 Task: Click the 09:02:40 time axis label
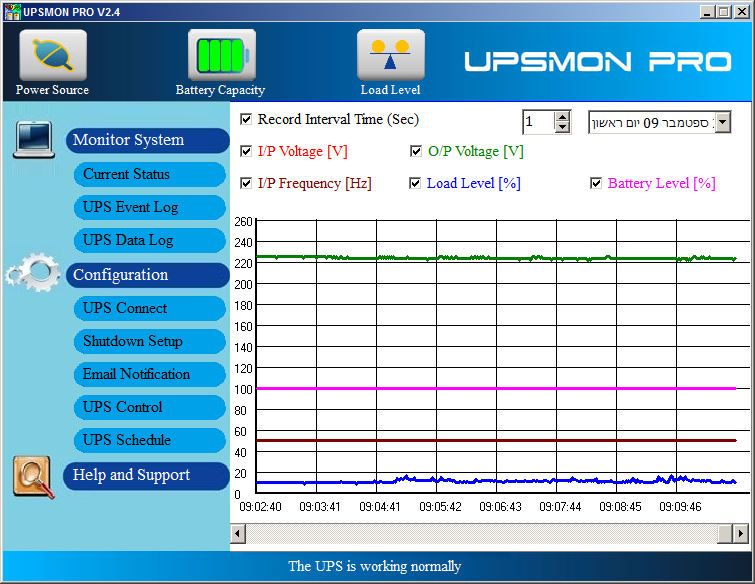[260, 507]
